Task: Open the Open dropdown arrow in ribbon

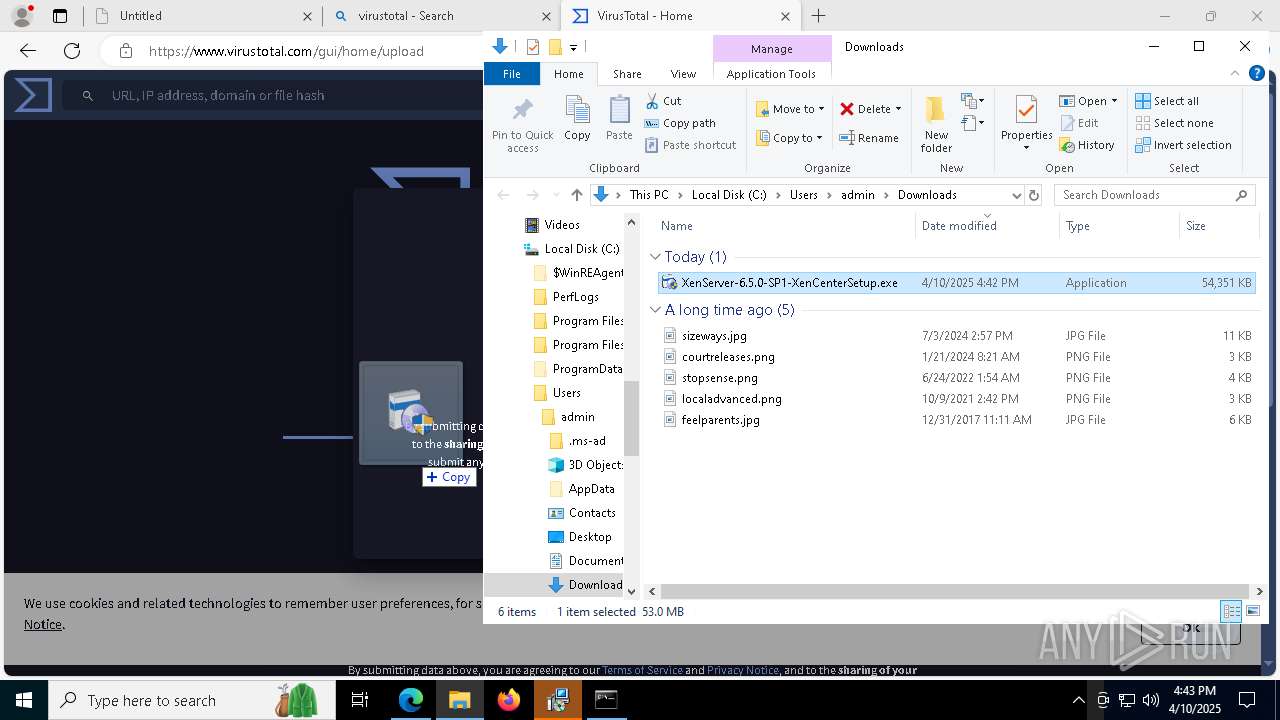Action: click(1114, 101)
